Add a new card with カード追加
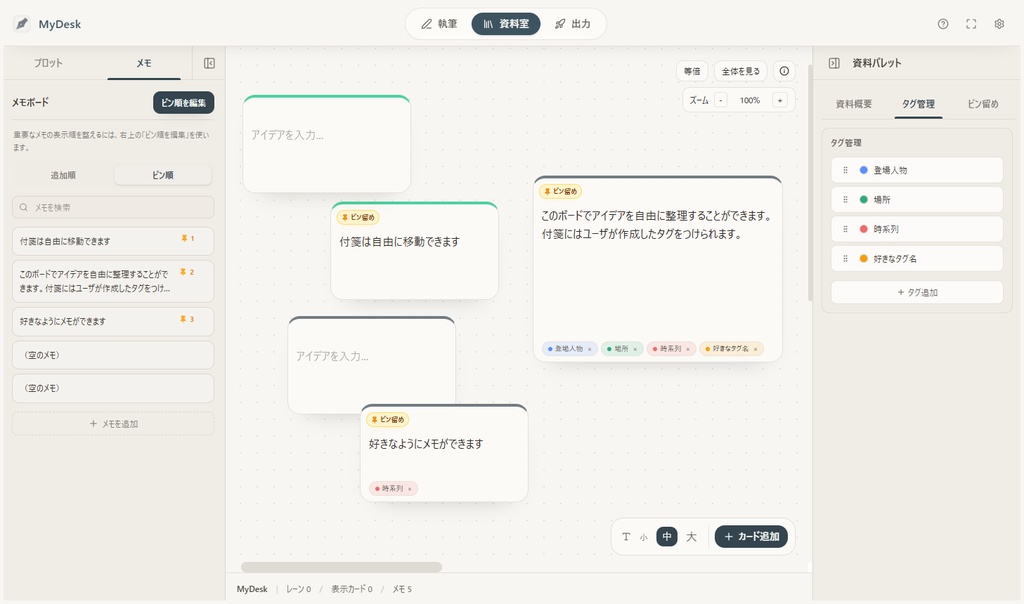The width and height of the screenshot is (1024, 604). click(751, 536)
